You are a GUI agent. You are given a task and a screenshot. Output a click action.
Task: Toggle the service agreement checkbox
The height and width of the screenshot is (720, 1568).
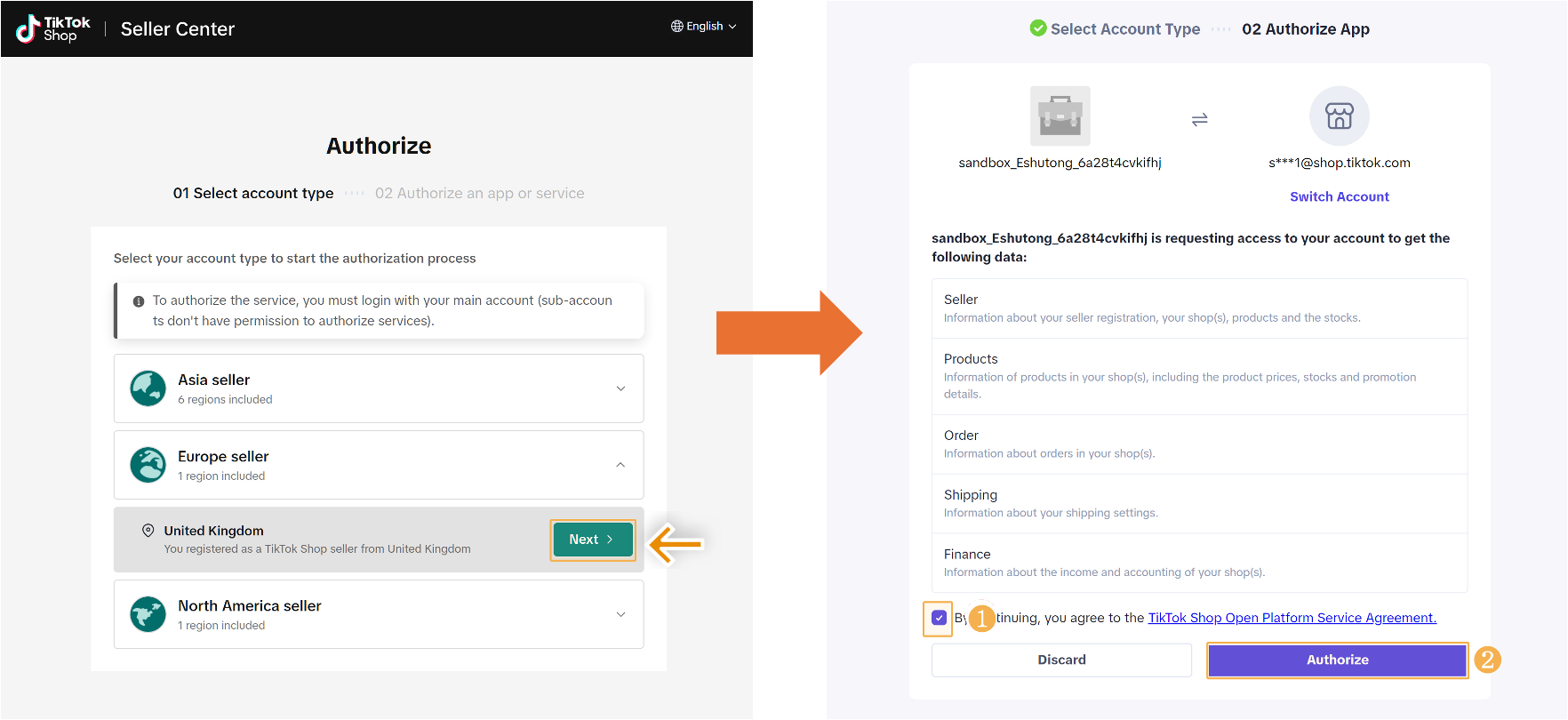939,618
